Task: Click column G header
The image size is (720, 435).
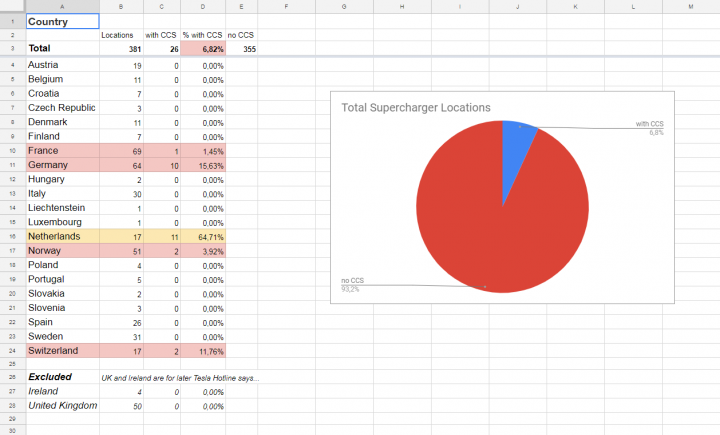Action: [x=344, y=6]
